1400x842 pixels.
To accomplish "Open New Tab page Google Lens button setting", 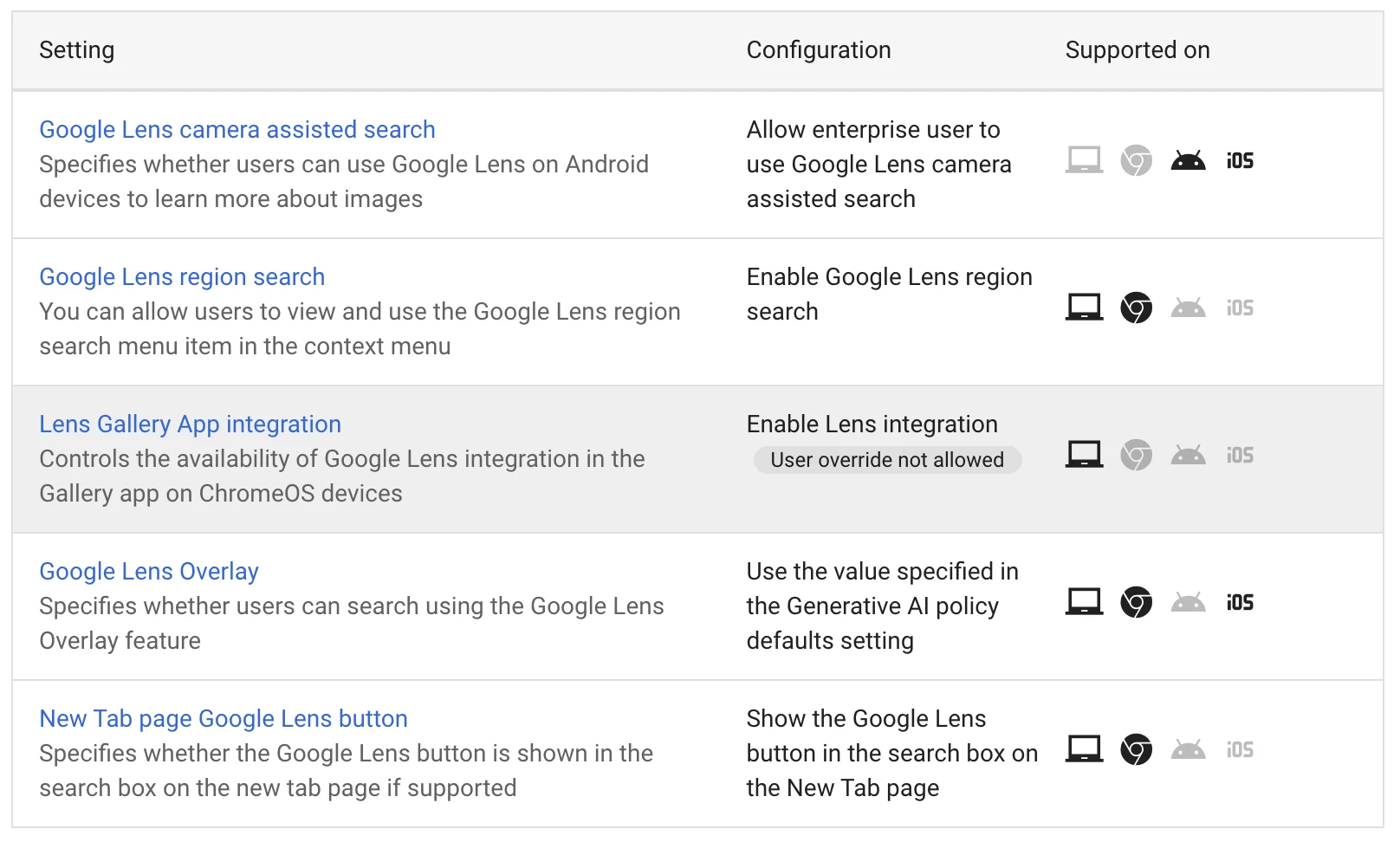I will (224, 719).
